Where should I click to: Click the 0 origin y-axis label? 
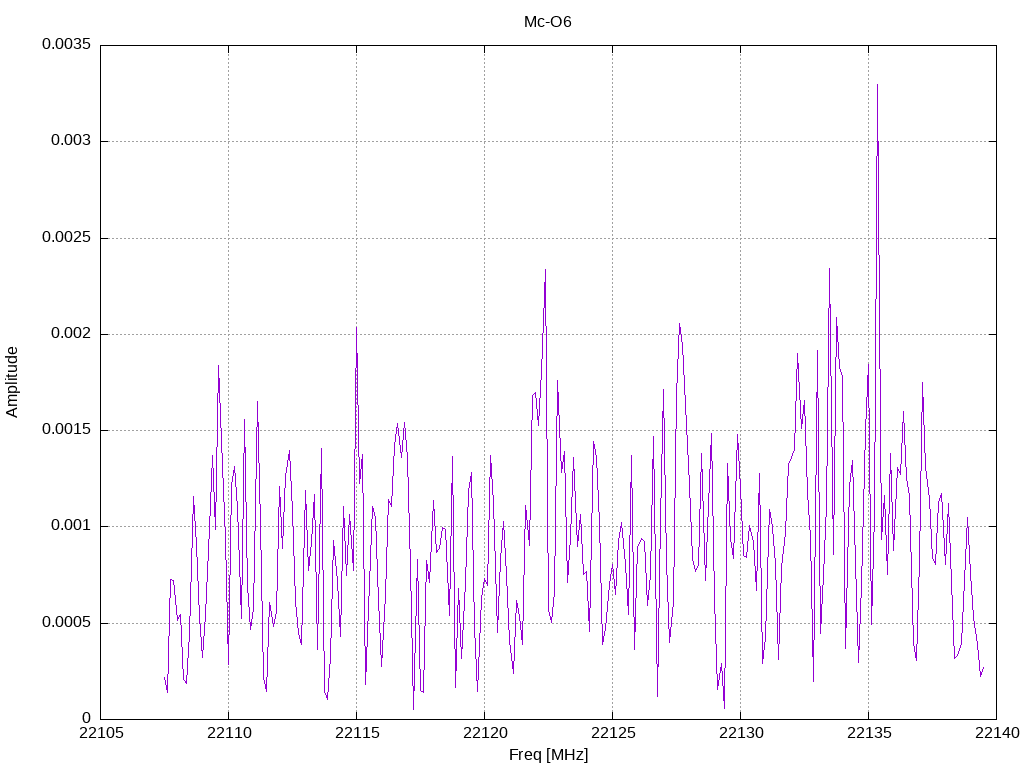pos(87,718)
